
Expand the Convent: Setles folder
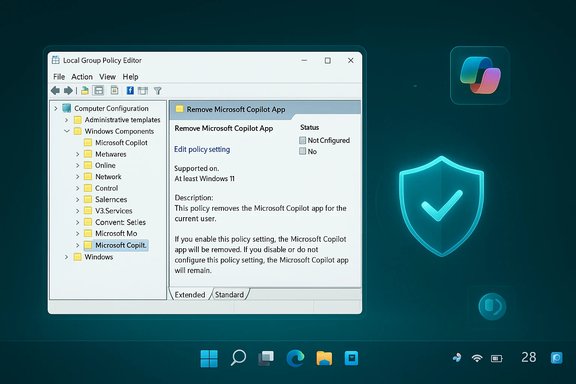pyautogui.click(x=77, y=222)
